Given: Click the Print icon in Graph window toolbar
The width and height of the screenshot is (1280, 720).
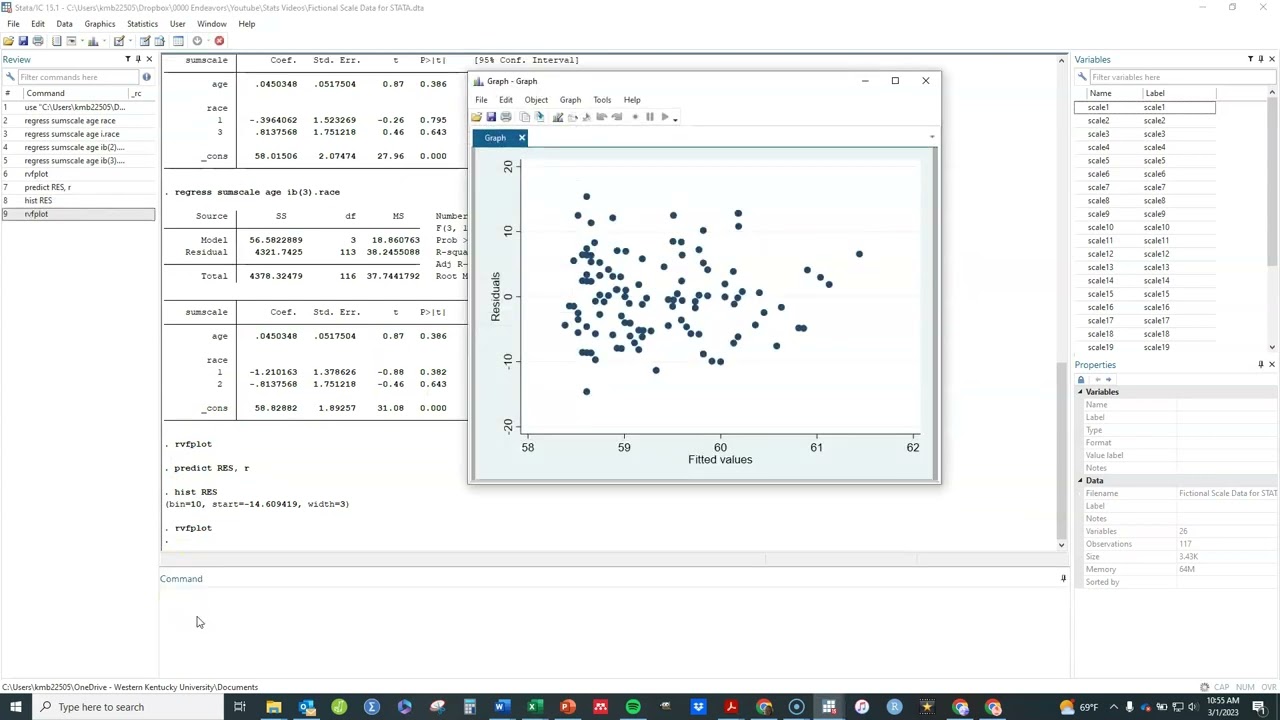Looking at the screenshot, I should (506, 117).
